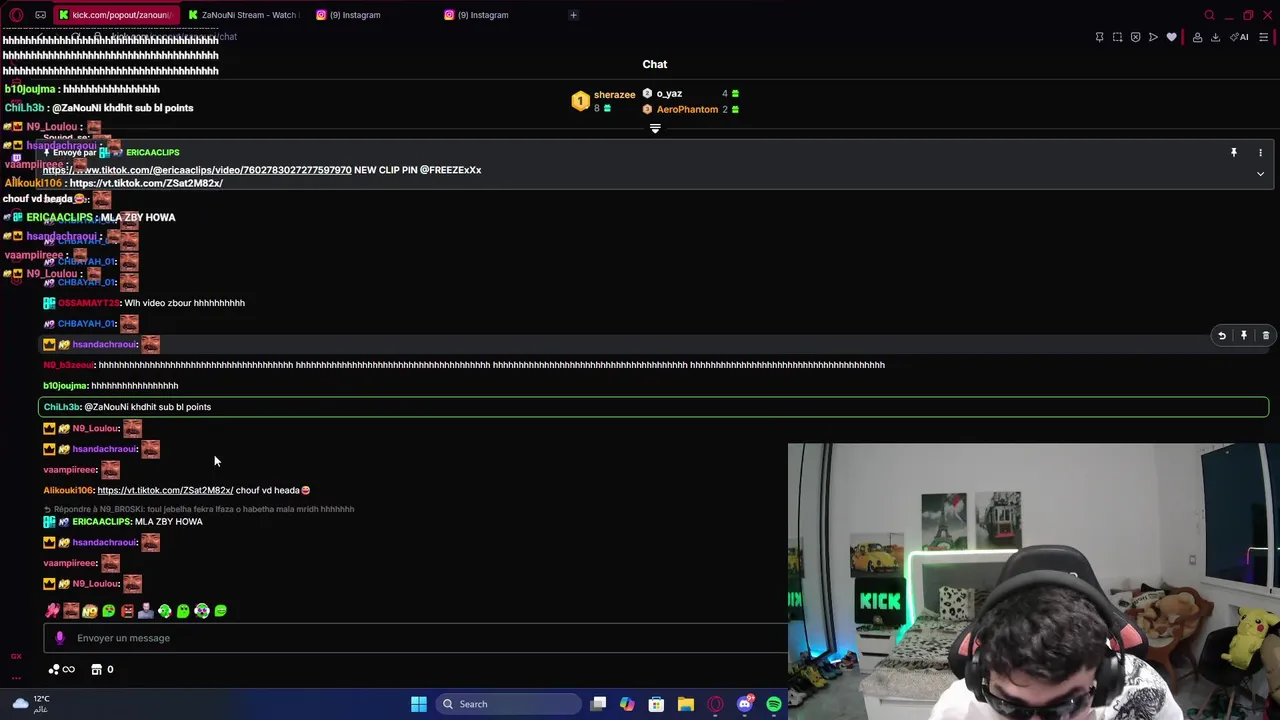Open File Explorer from taskbar

(x=686, y=704)
